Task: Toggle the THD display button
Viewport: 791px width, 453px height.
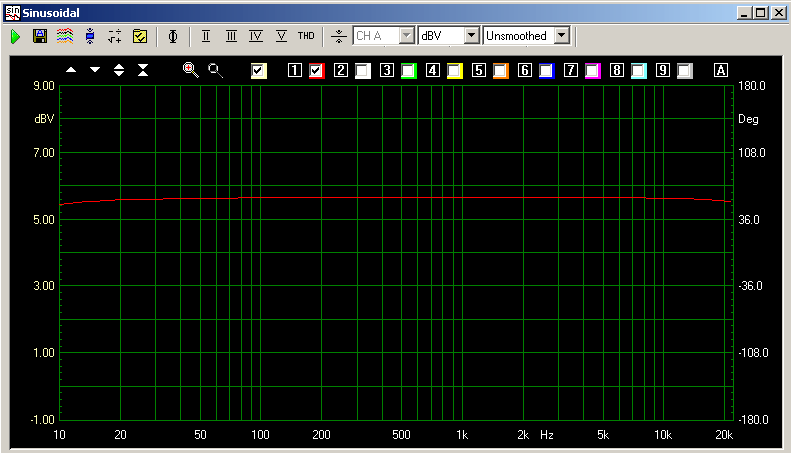Action: [x=306, y=36]
